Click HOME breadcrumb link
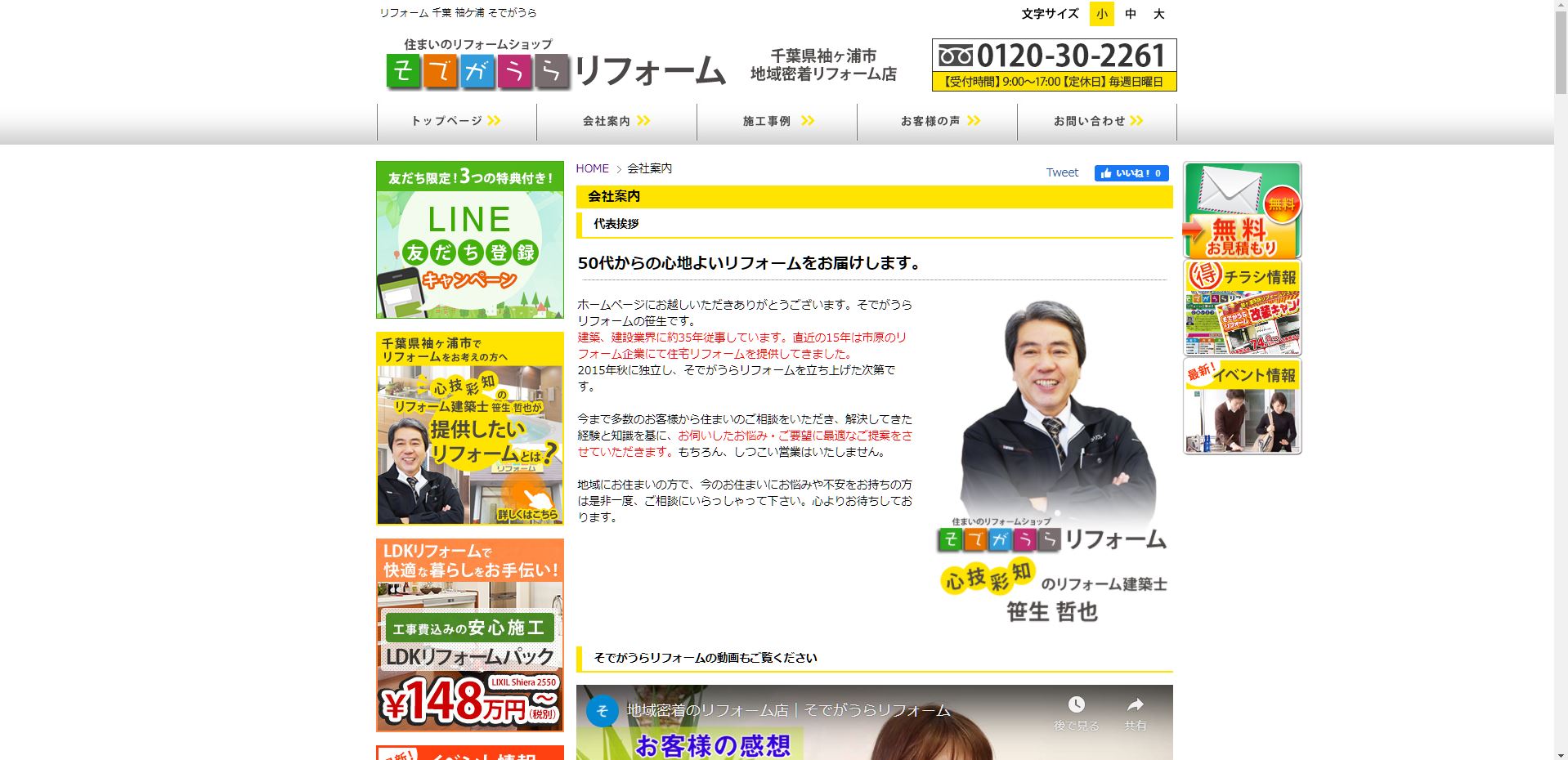The height and width of the screenshot is (760, 1568). pyautogui.click(x=592, y=168)
